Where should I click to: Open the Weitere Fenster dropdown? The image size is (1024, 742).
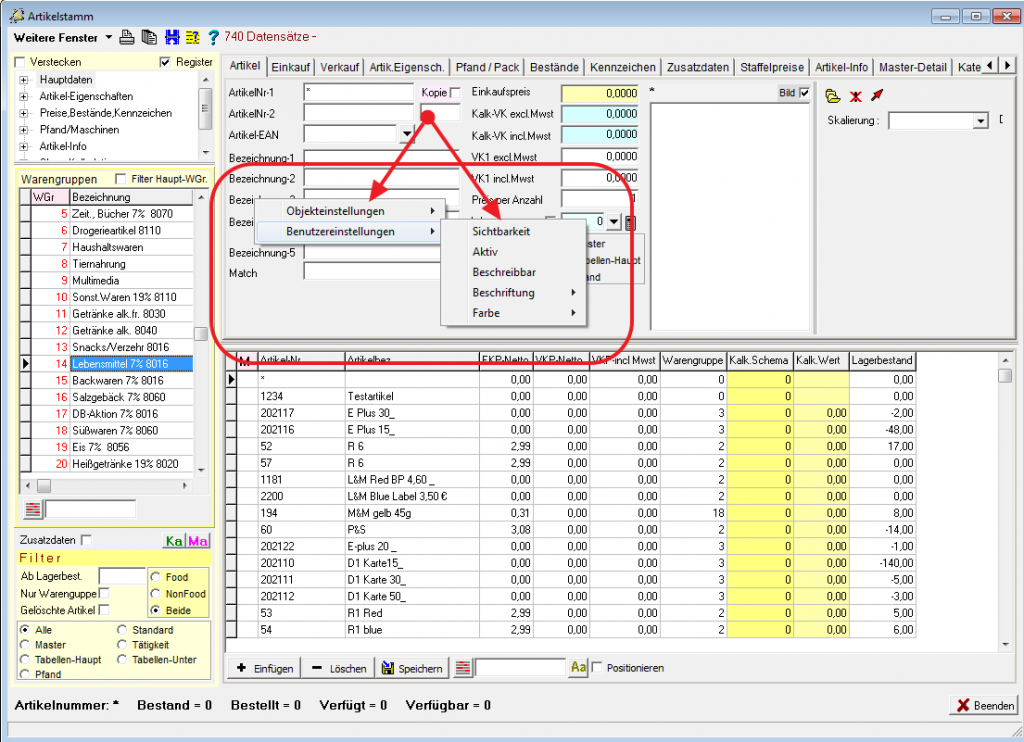point(108,38)
